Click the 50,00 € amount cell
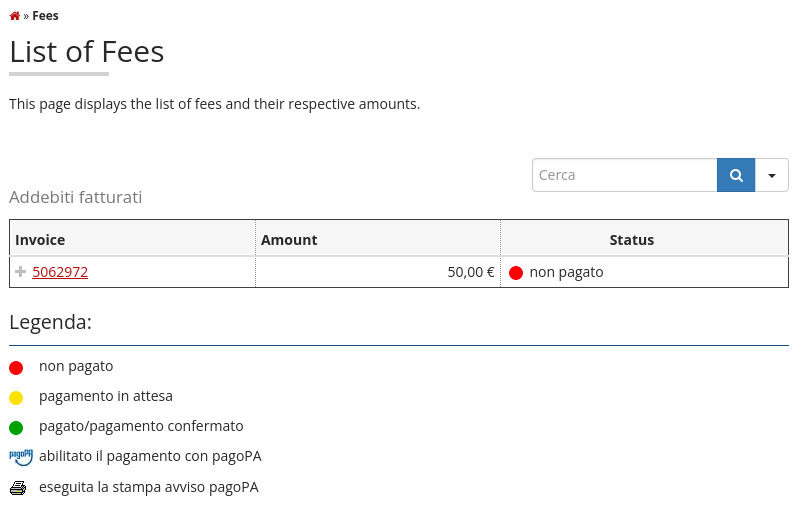 click(471, 272)
